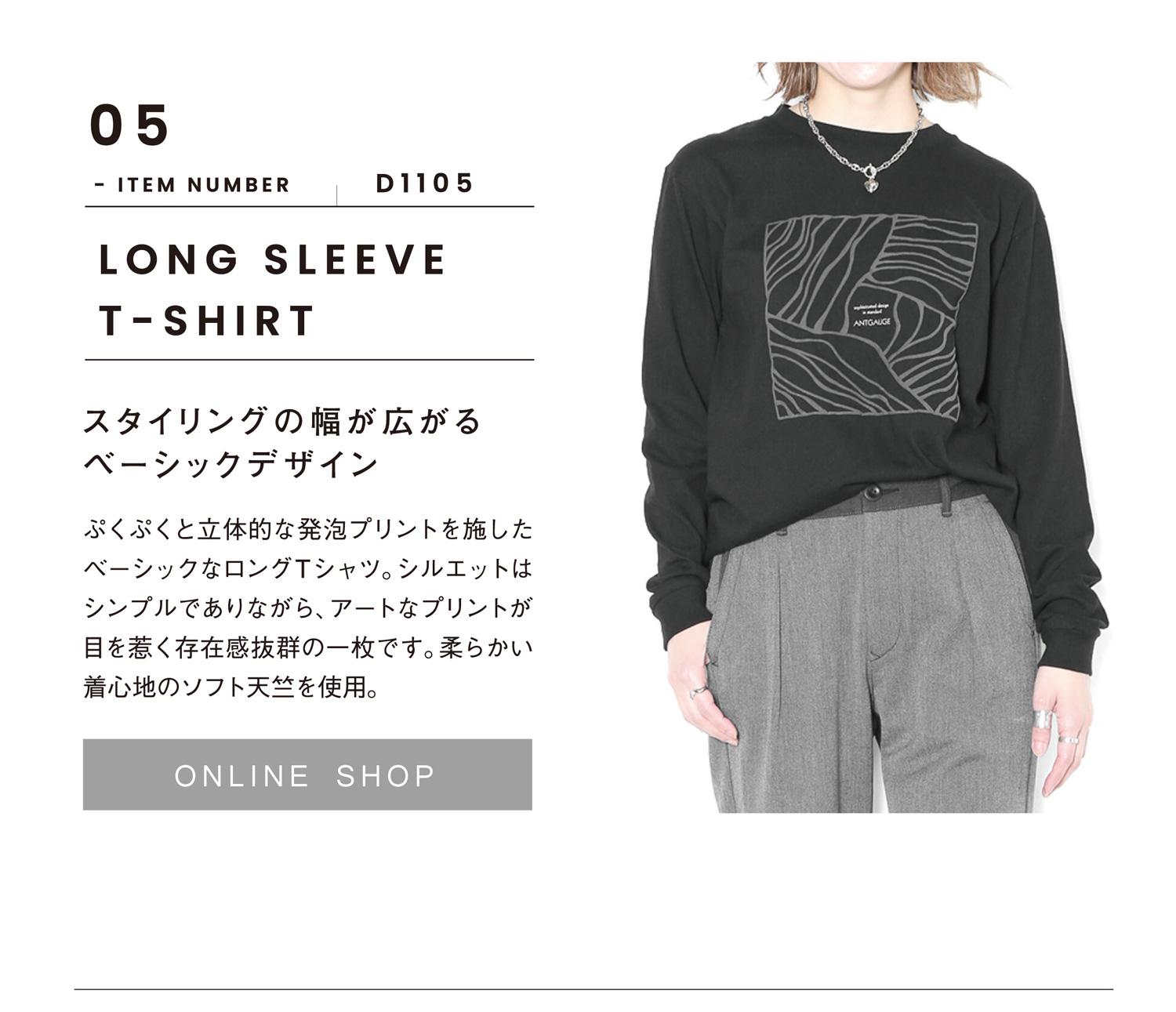Click the silver chain necklace pendant
This screenshot has width=1176, height=1012.
(x=869, y=184)
